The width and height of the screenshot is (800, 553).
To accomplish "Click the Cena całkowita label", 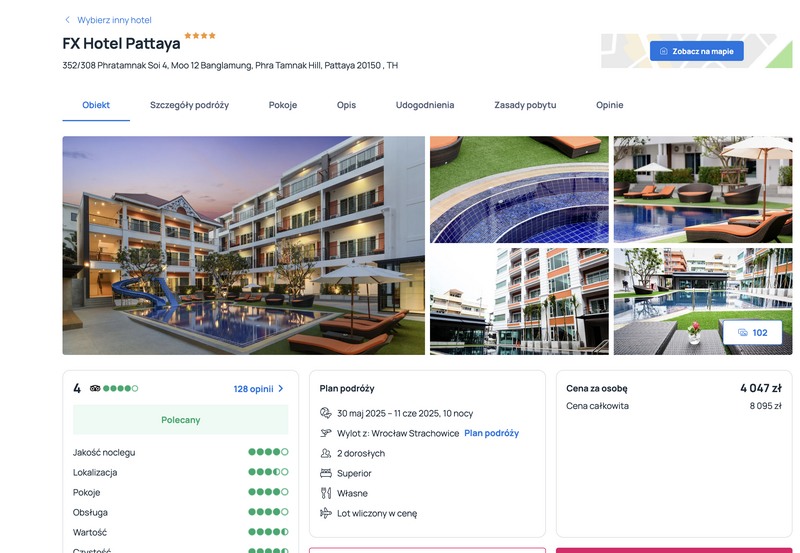I will point(597,406).
